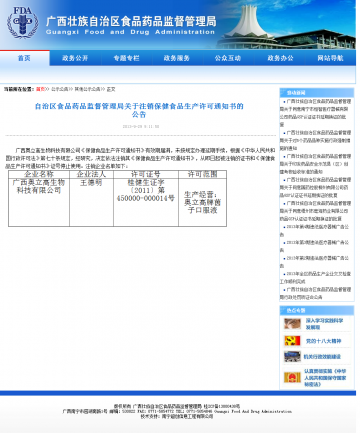Screen dimensions: 360x433
Task: Click the 热点专题 panel header
Action: click(x=317, y=310)
